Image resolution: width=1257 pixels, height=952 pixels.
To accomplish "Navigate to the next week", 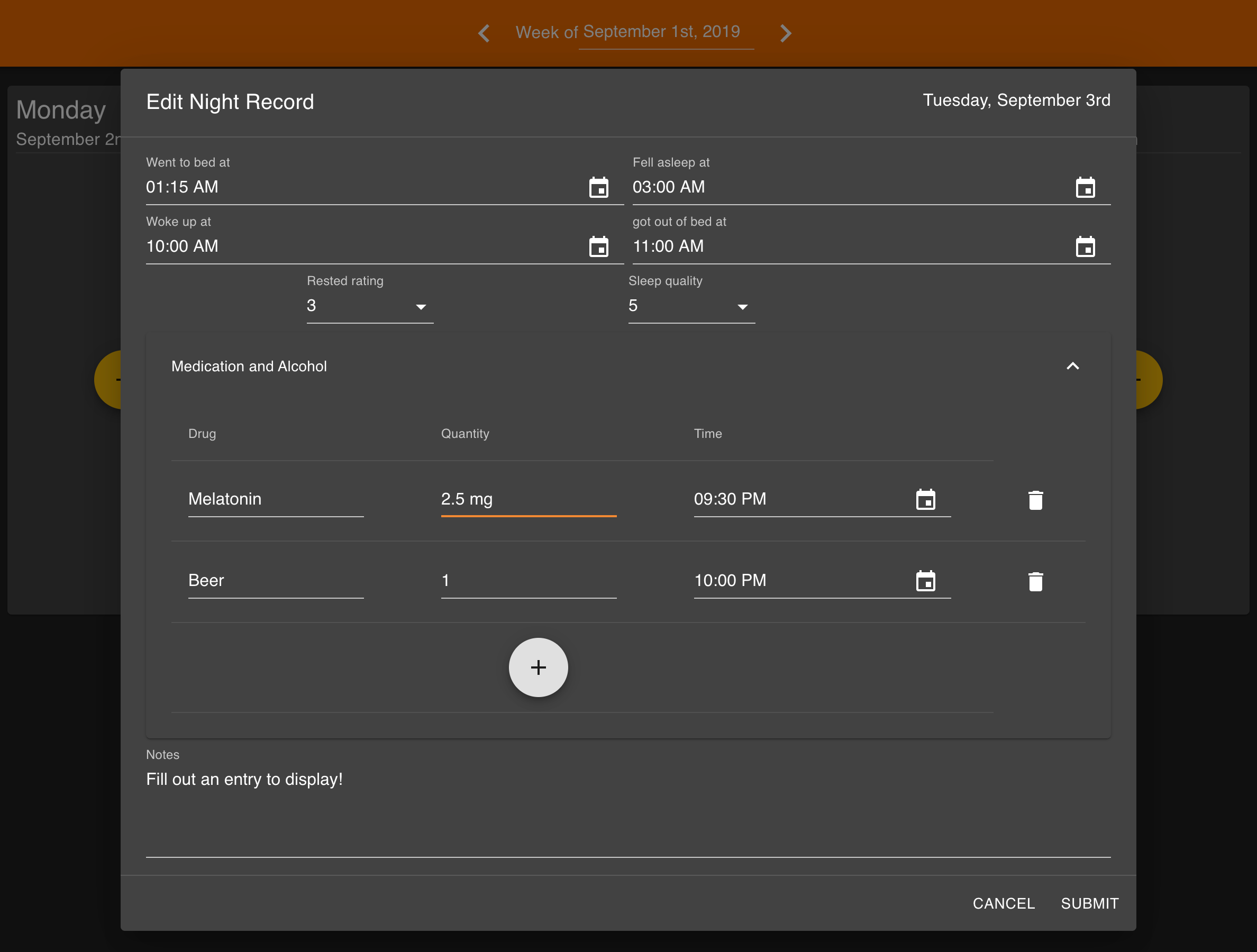I will (785, 32).
